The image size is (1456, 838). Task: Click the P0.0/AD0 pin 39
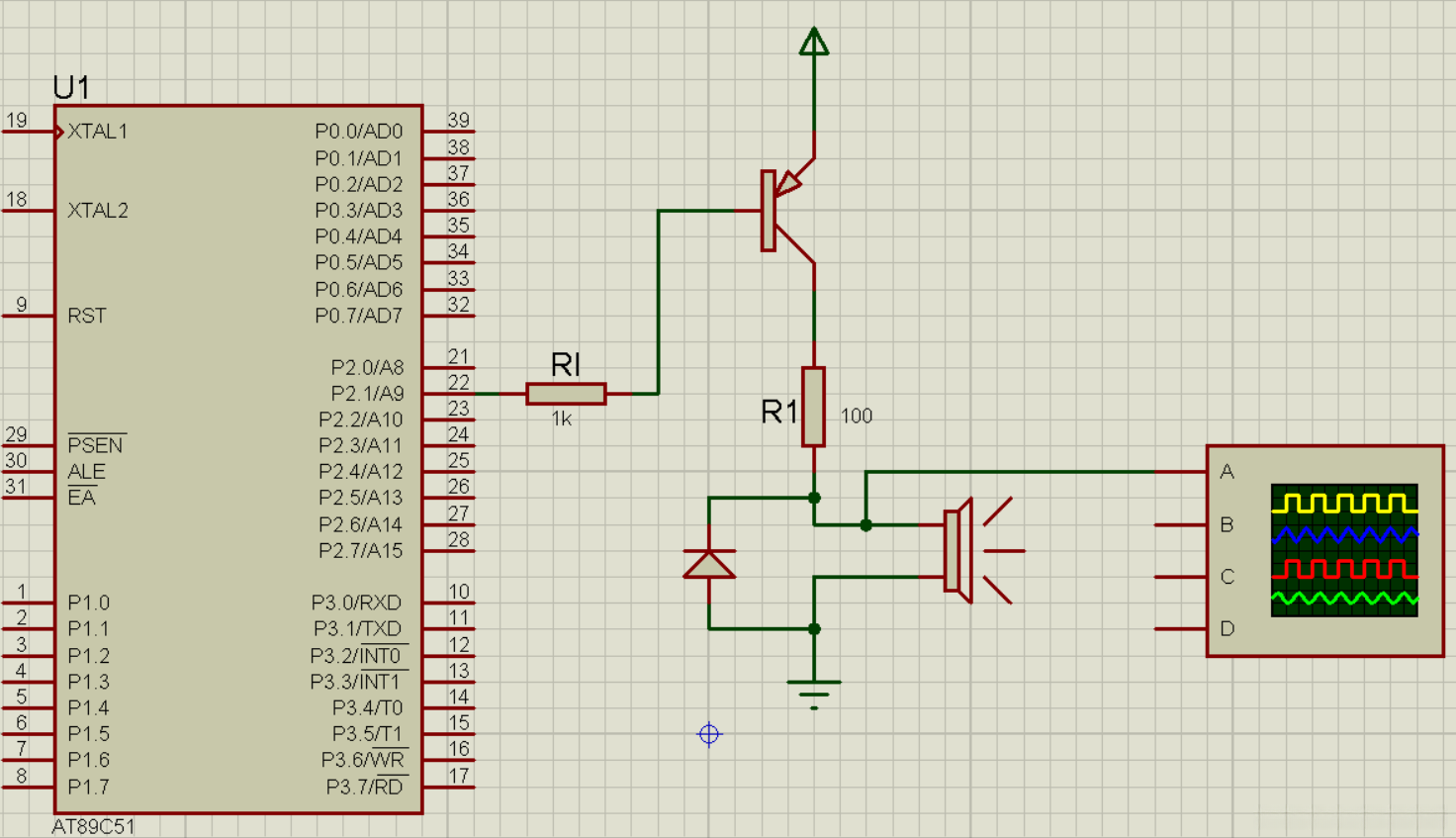pyautogui.click(x=448, y=131)
